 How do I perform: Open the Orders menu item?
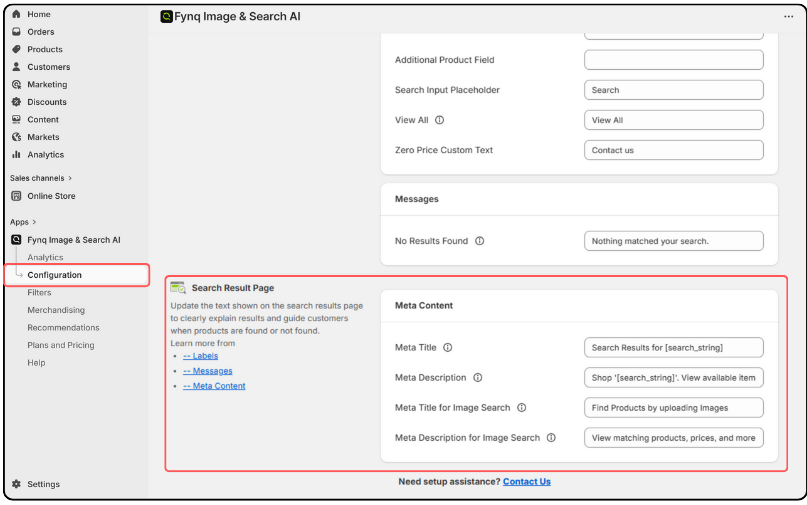(41, 31)
